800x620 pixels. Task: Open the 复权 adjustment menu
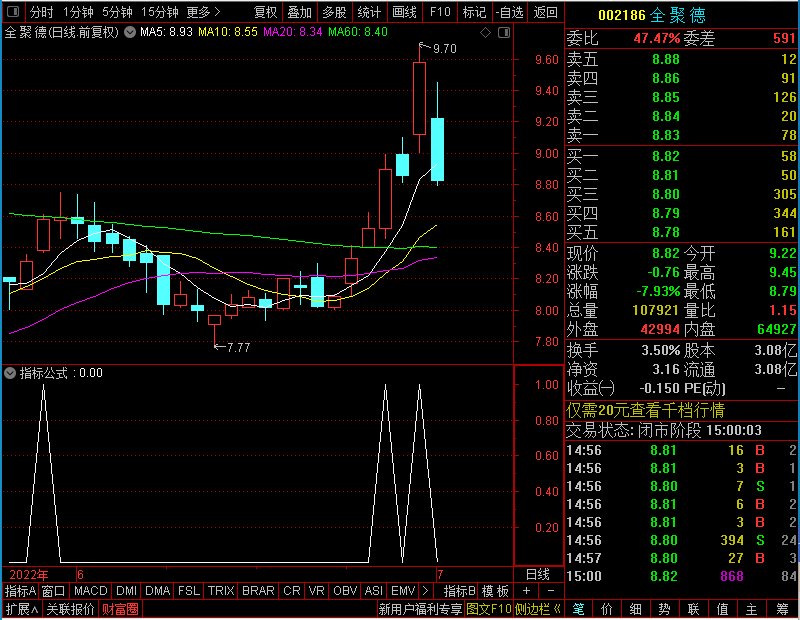265,12
